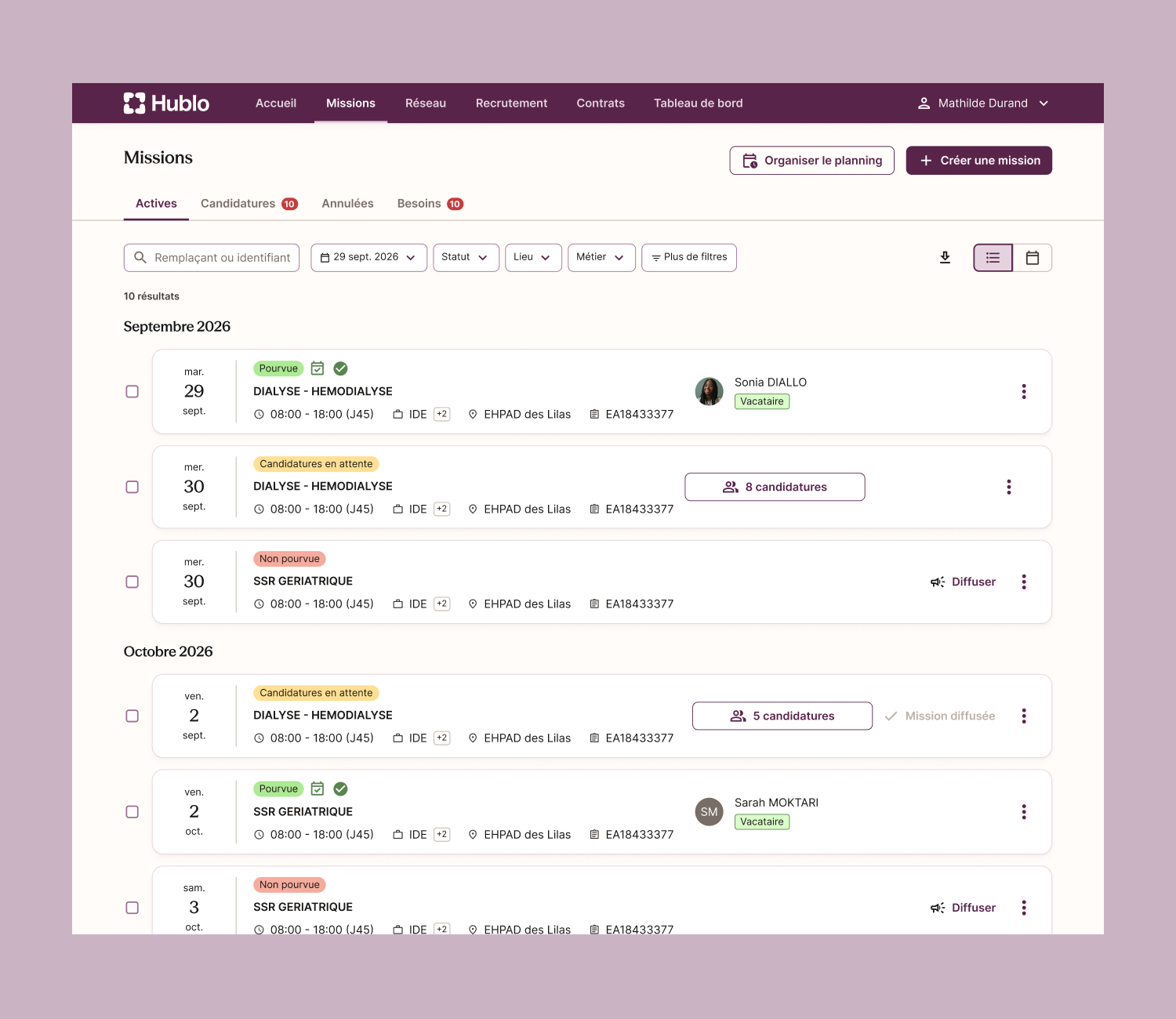Switch to the Besoins tab
The width and height of the screenshot is (1176, 1019).
(430, 204)
